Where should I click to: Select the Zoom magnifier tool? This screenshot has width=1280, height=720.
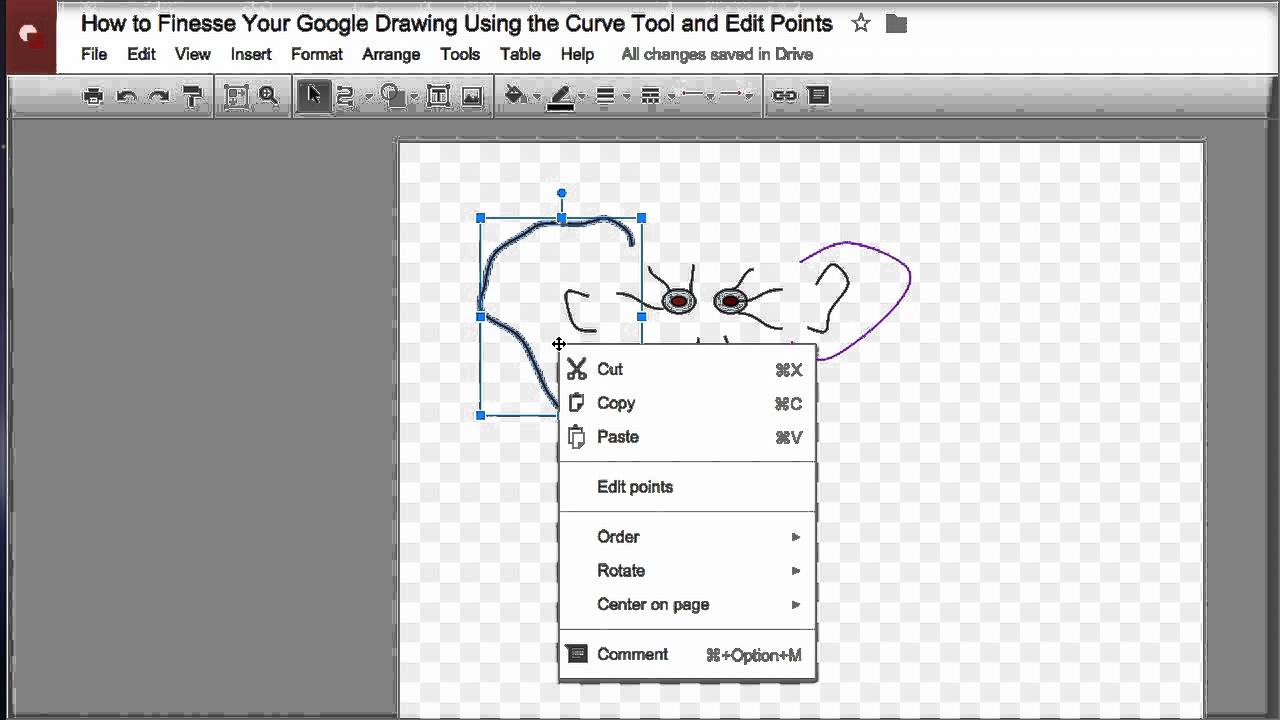point(268,96)
